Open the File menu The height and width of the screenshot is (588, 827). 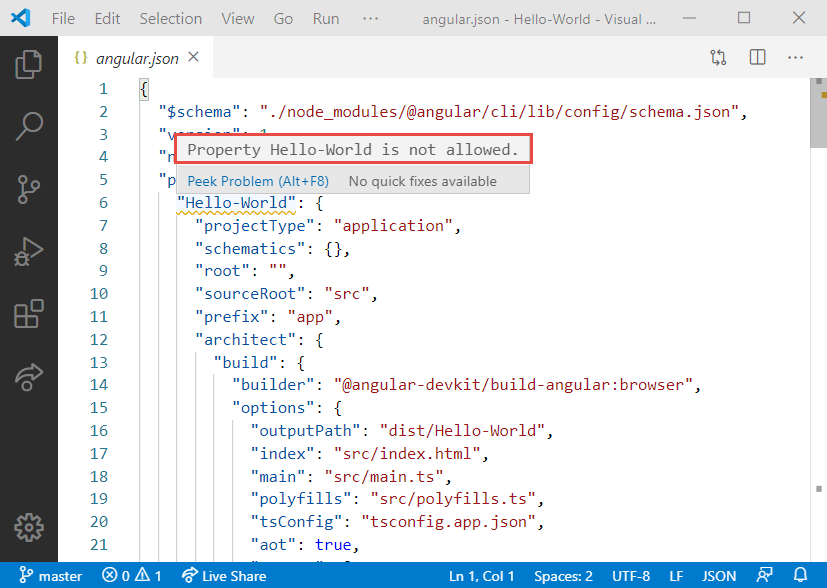tap(63, 18)
